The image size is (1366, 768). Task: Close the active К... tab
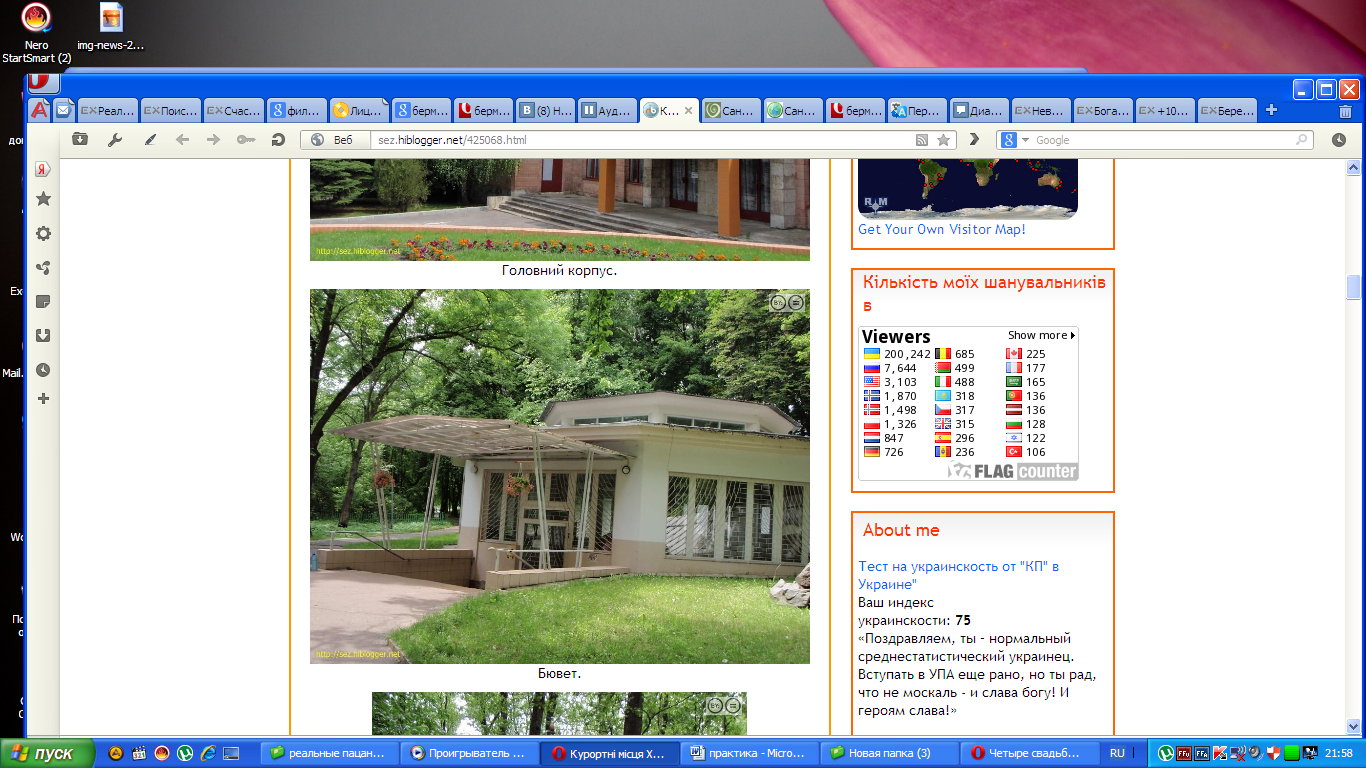click(x=688, y=111)
